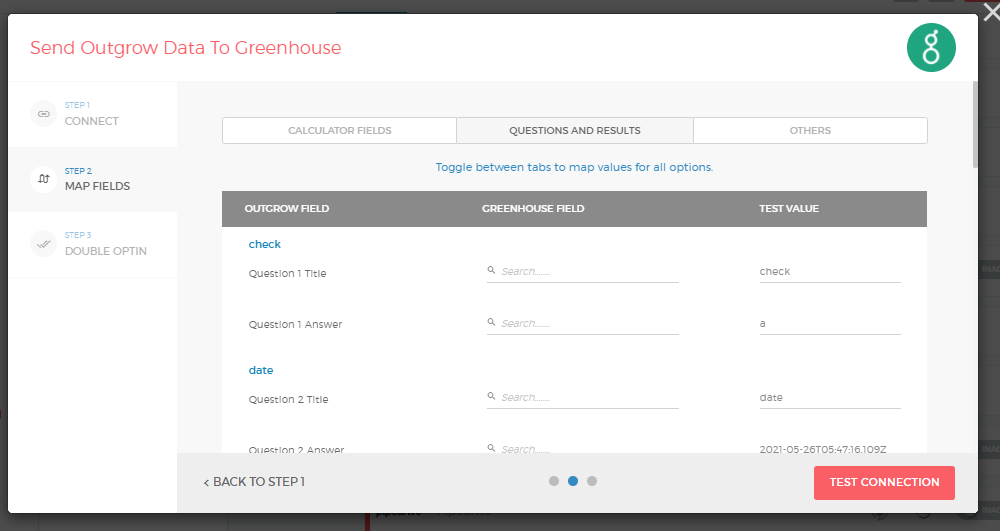Viewport: 1000px width, 531px height.
Task: Click the Double Optin checkmark icon
Action: [43, 244]
